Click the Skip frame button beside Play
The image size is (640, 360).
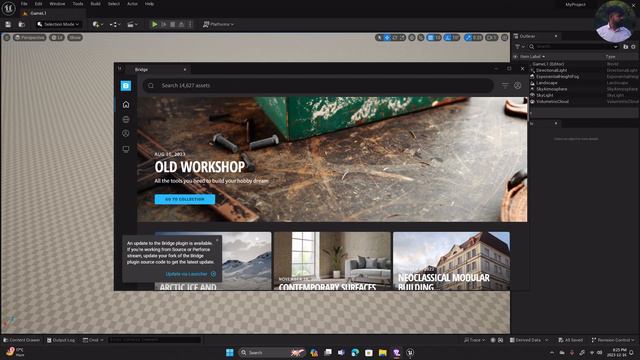(x=164, y=24)
